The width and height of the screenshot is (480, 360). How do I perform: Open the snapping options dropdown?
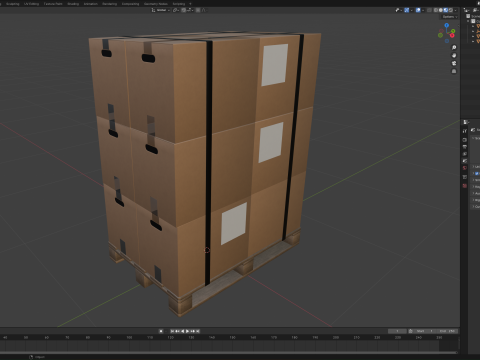coord(190,10)
